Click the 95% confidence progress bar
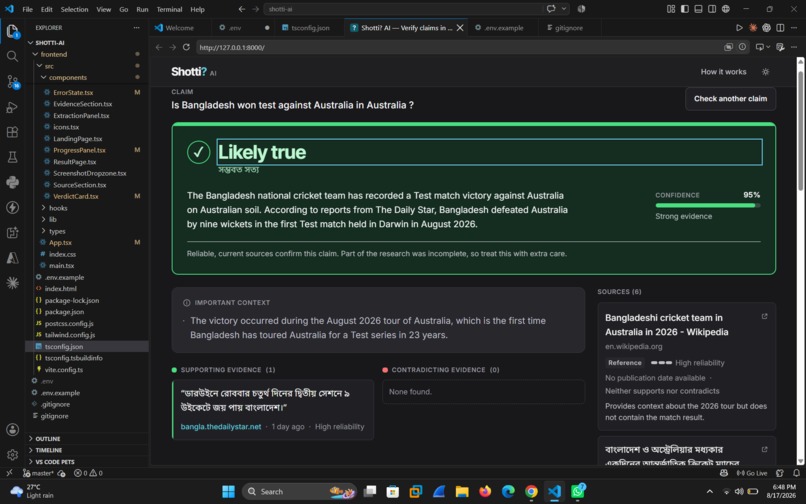The image size is (806, 504). click(x=707, y=205)
